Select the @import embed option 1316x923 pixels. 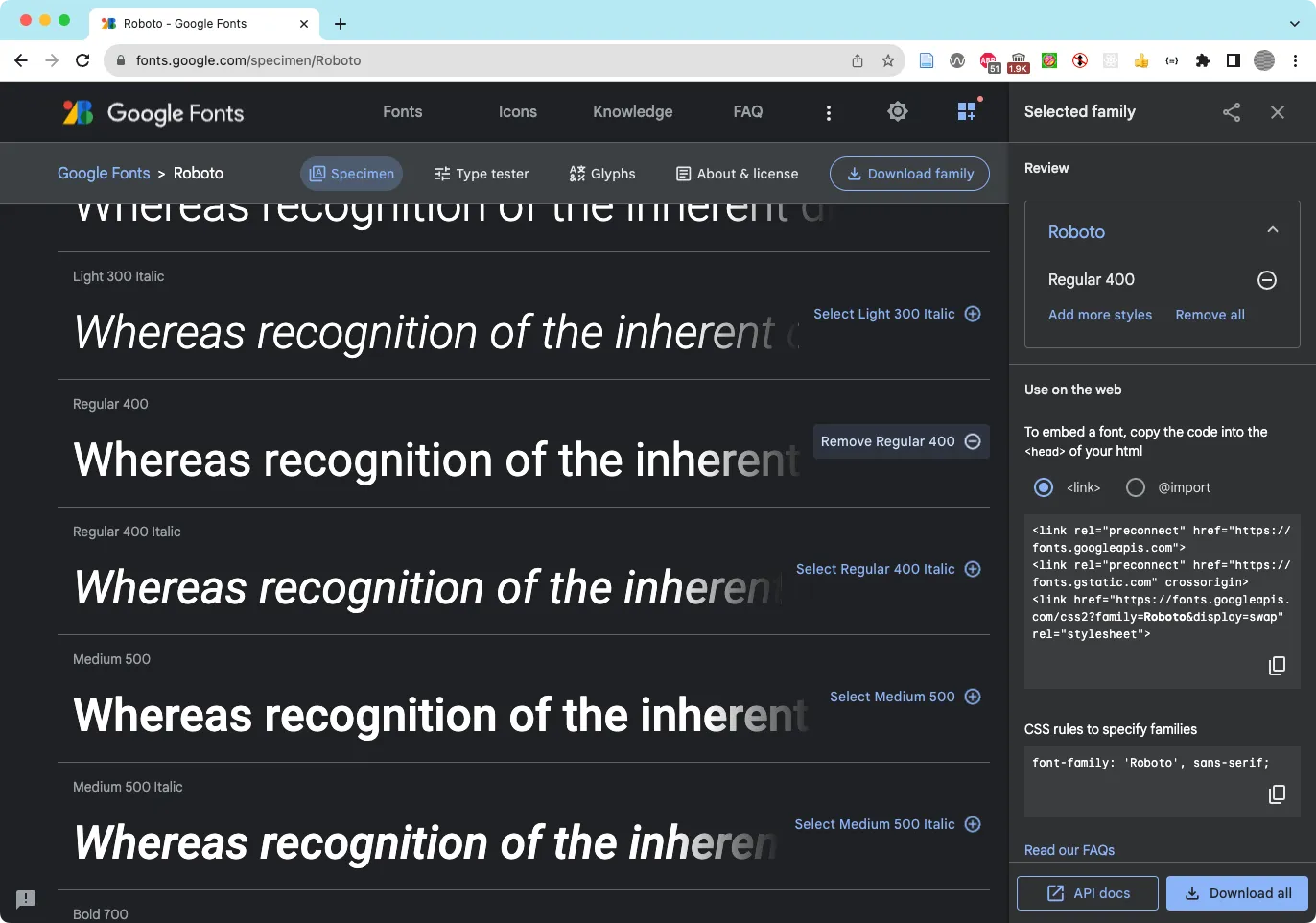click(1135, 487)
